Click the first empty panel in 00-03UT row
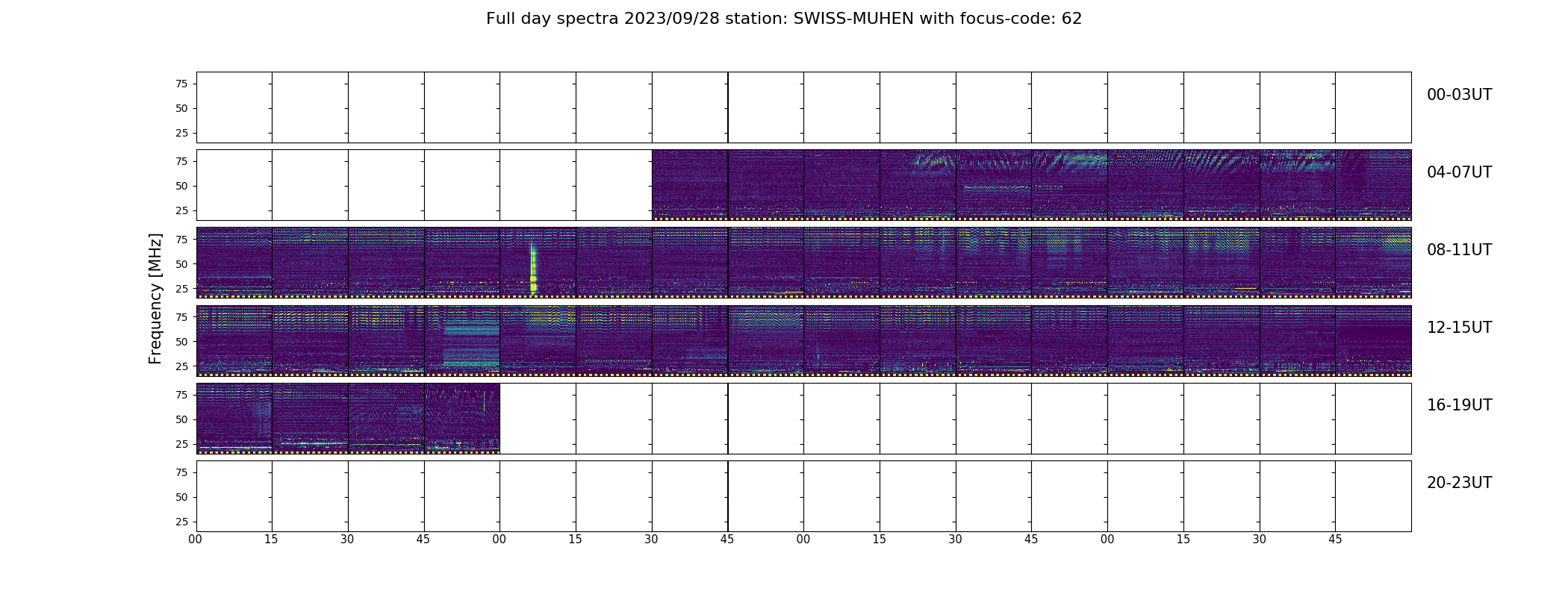Viewport: 1568px width, 597px height. pos(234,107)
